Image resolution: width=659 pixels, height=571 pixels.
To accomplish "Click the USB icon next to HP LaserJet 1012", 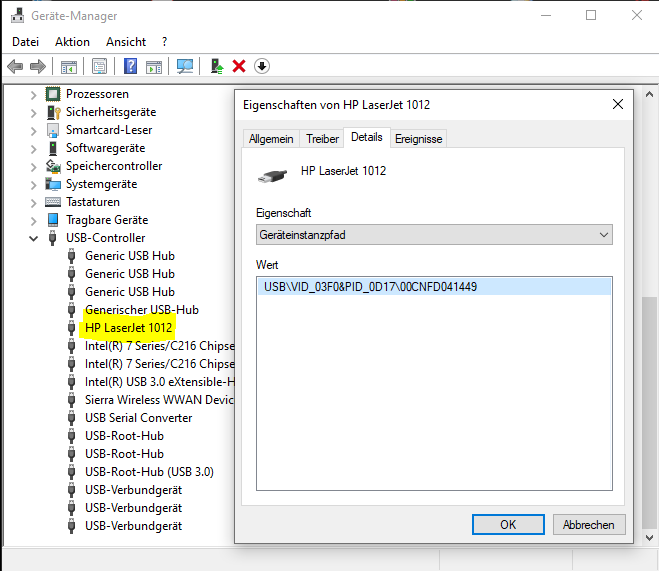I will 72,328.
